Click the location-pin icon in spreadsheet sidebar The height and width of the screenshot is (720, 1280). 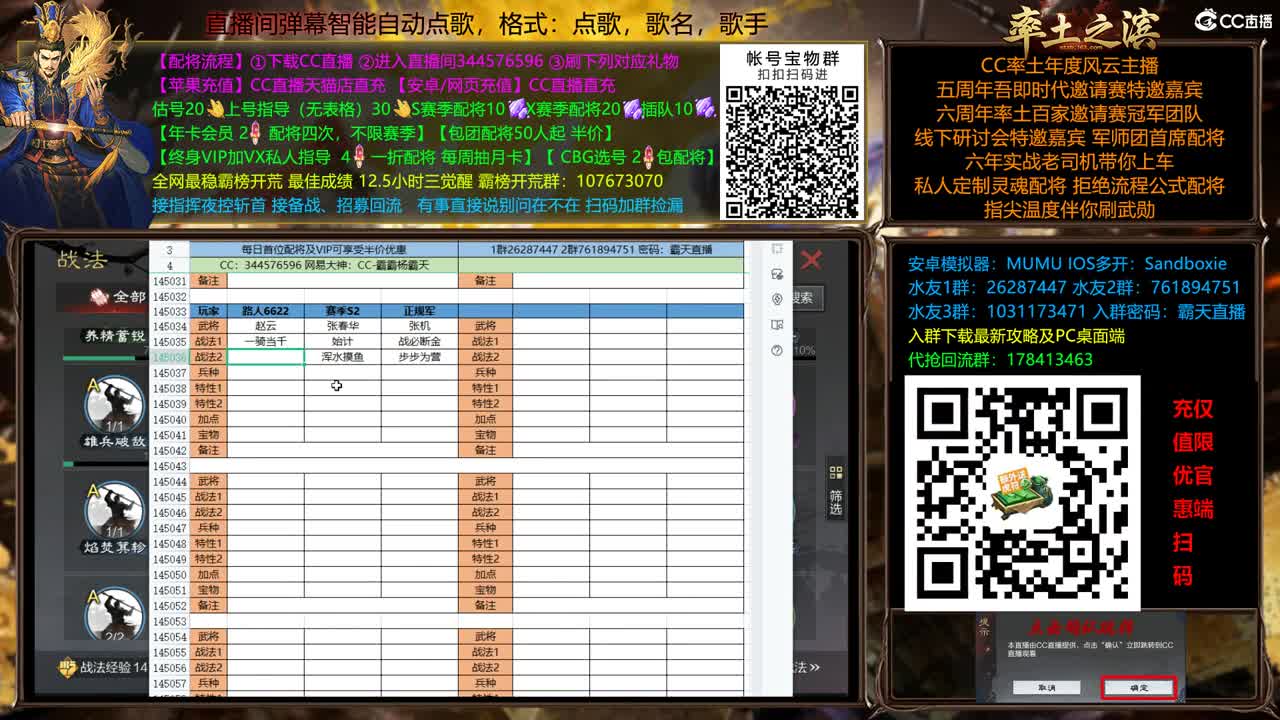coord(777,299)
